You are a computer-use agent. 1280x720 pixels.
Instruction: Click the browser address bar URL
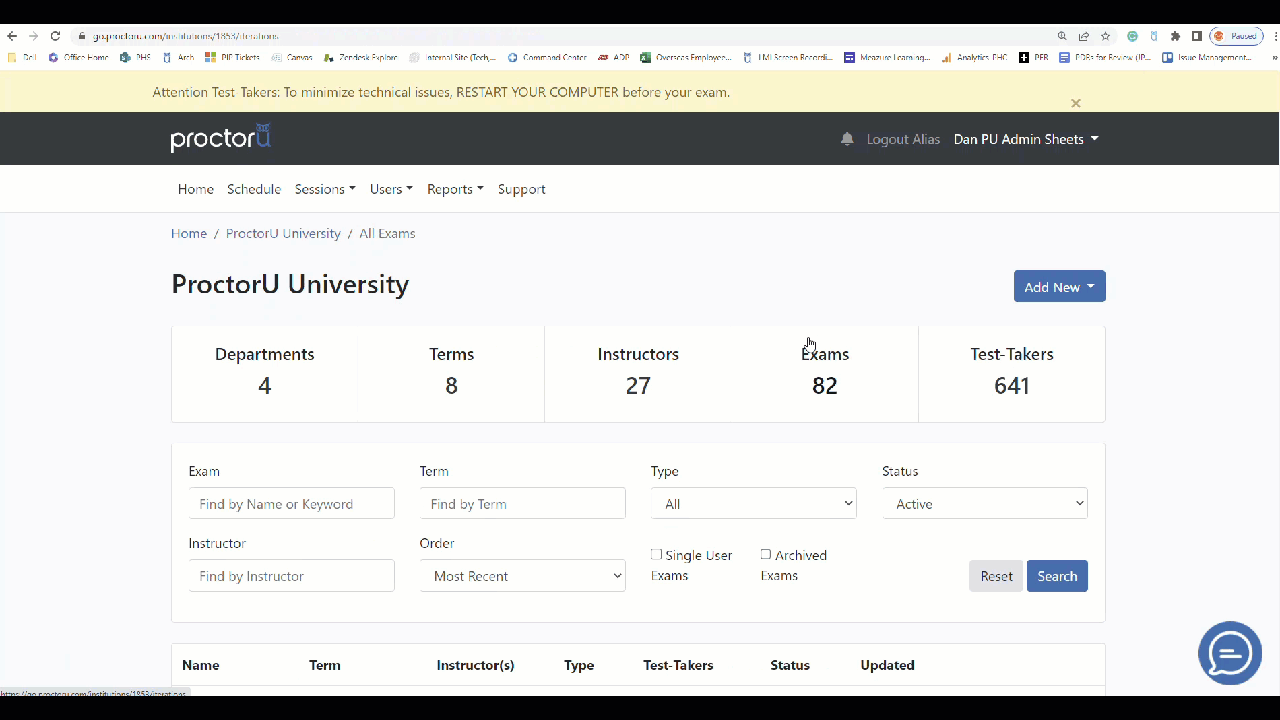pyautogui.click(x=186, y=36)
